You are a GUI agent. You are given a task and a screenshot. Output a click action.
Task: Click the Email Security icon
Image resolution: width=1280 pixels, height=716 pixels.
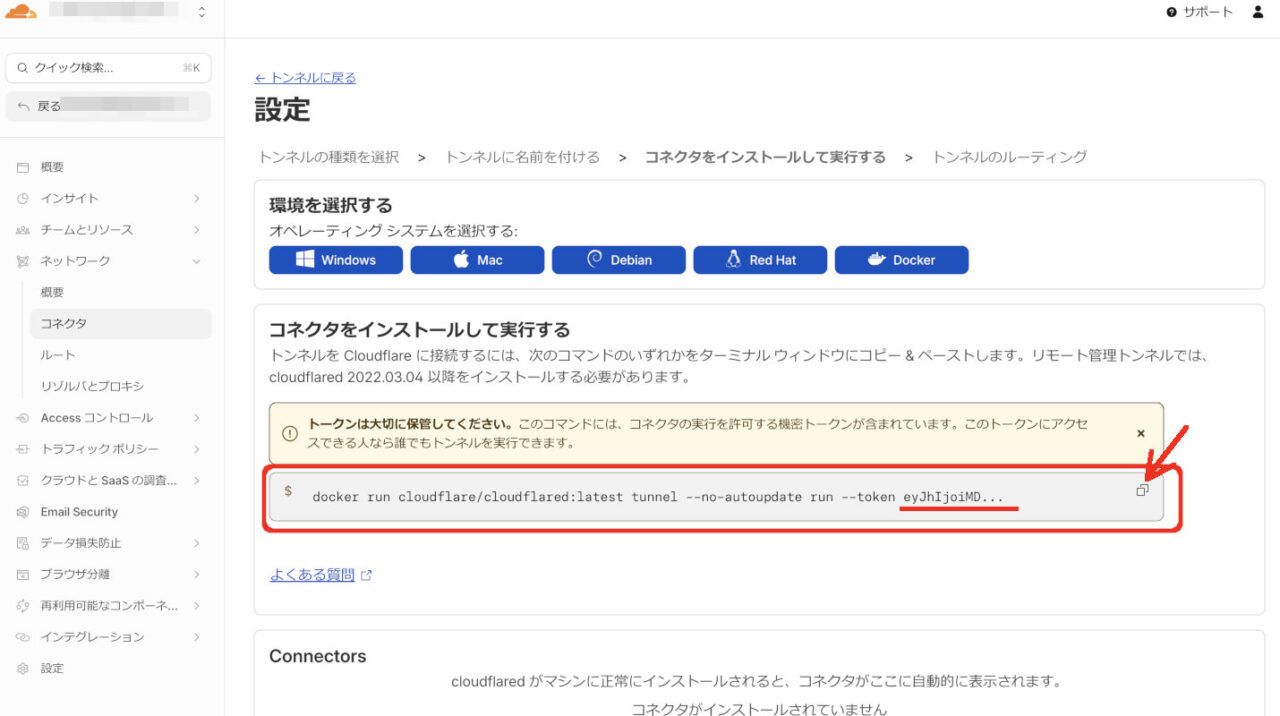tap(23, 512)
